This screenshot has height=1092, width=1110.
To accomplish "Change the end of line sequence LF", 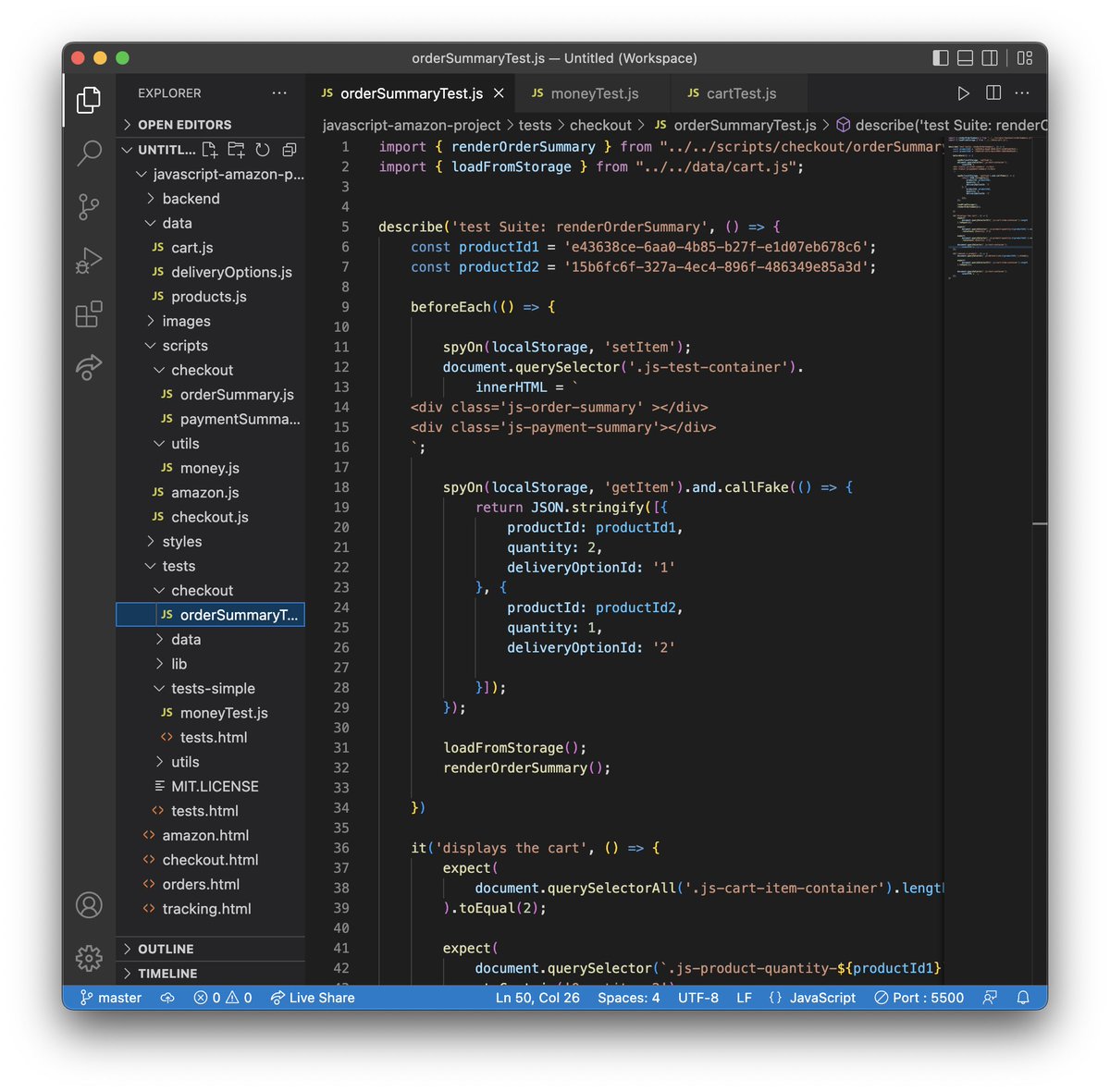I will click(744, 998).
